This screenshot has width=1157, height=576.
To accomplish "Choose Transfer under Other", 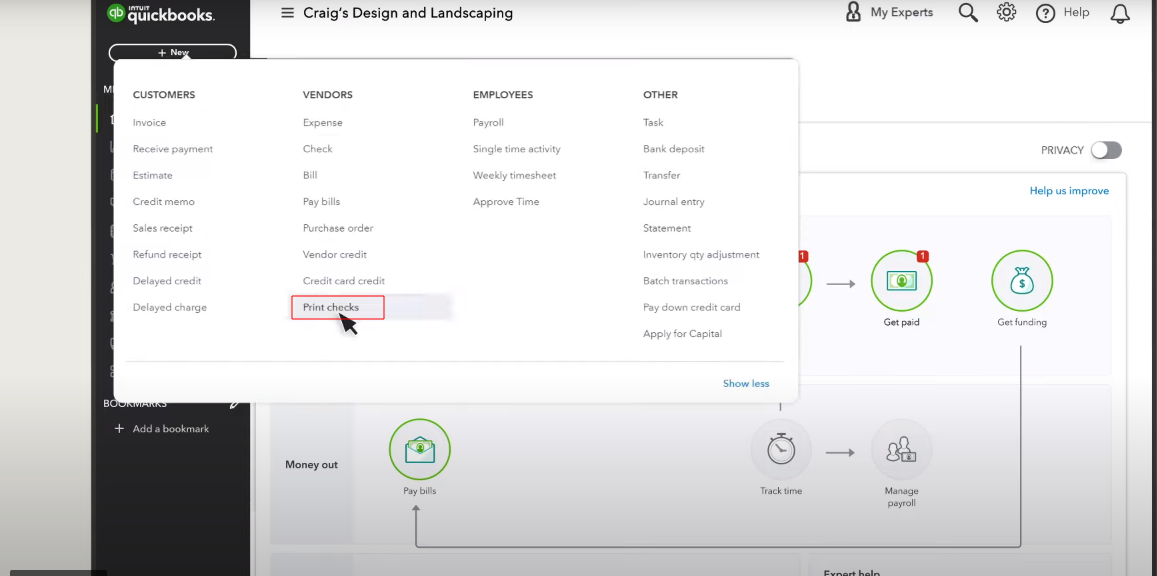I will pyautogui.click(x=661, y=176).
